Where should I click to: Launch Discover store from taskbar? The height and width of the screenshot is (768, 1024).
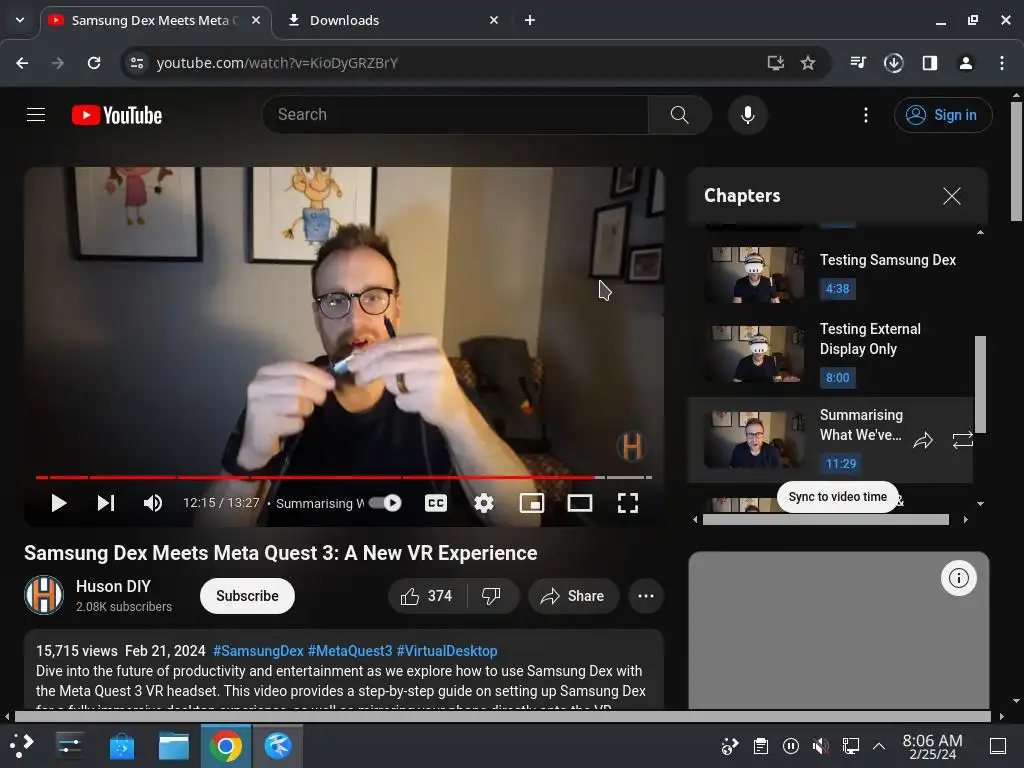click(121, 745)
